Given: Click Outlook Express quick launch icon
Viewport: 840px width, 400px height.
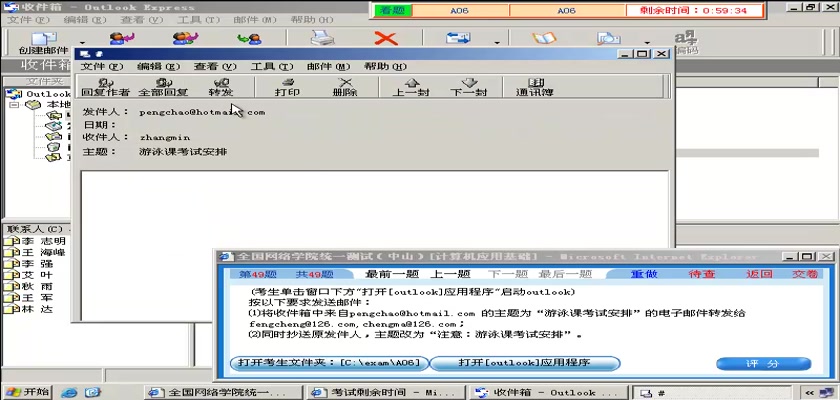Looking at the screenshot, I should click(x=93, y=393).
